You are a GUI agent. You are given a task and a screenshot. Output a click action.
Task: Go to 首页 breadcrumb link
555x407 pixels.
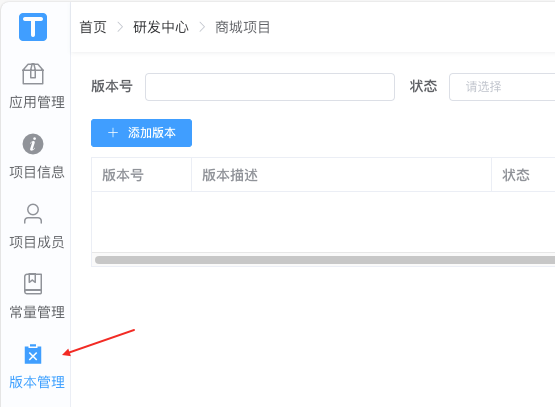pos(93,27)
